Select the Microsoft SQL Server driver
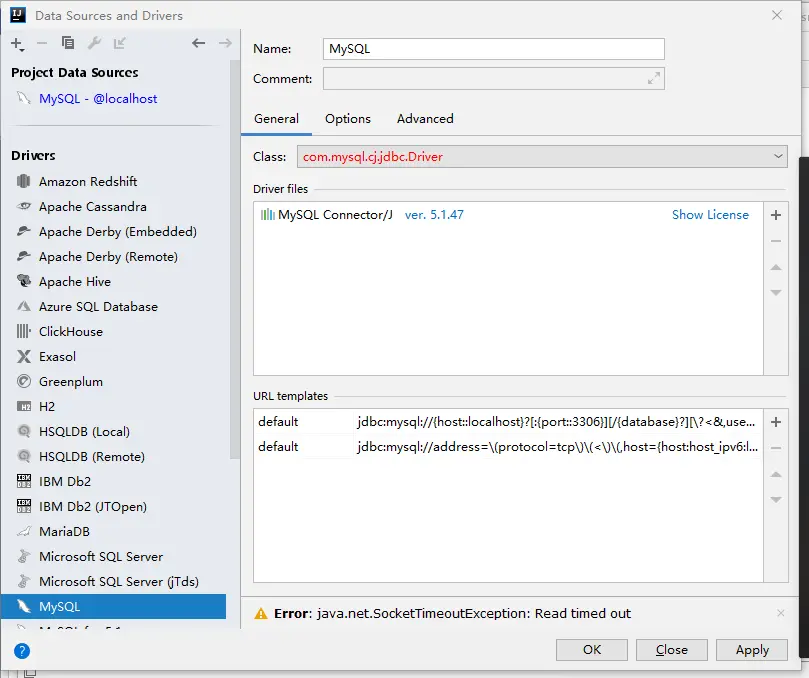 point(114,557)
